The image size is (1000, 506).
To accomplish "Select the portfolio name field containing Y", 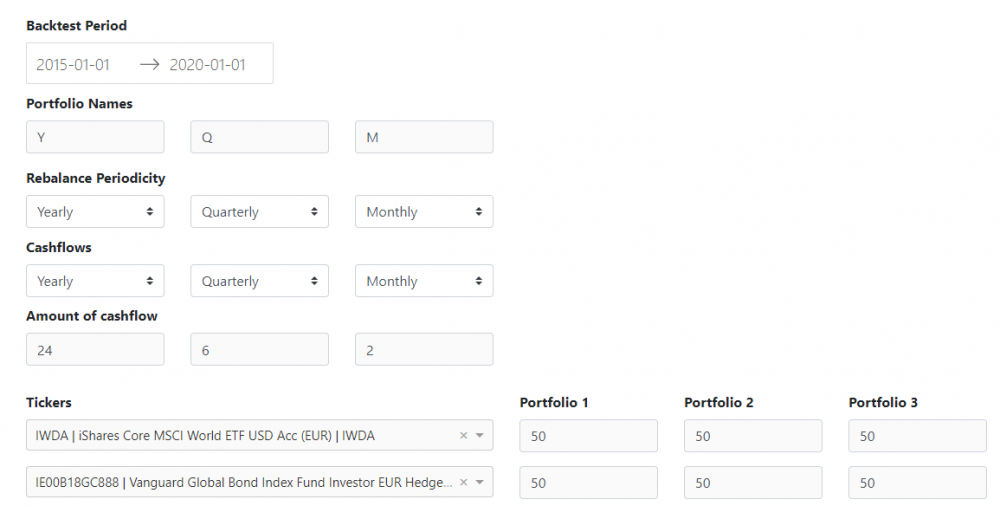I will click(x=95, y=138).
